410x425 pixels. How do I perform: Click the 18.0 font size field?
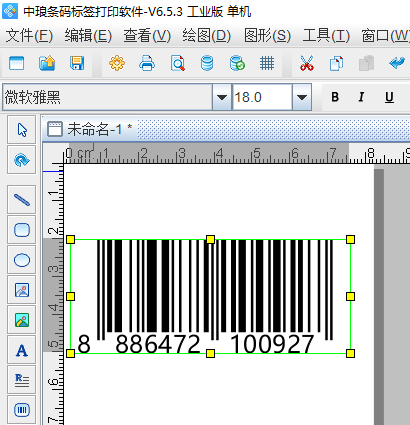click(262, 97)
